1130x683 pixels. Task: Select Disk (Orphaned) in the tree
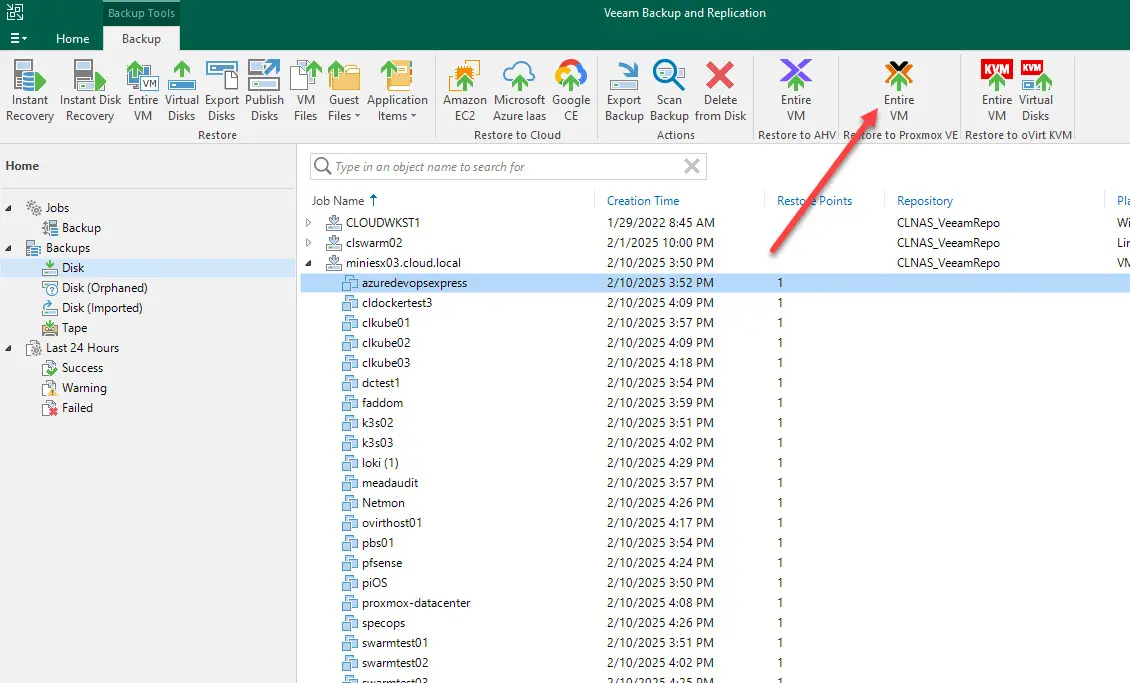[104, 288]
